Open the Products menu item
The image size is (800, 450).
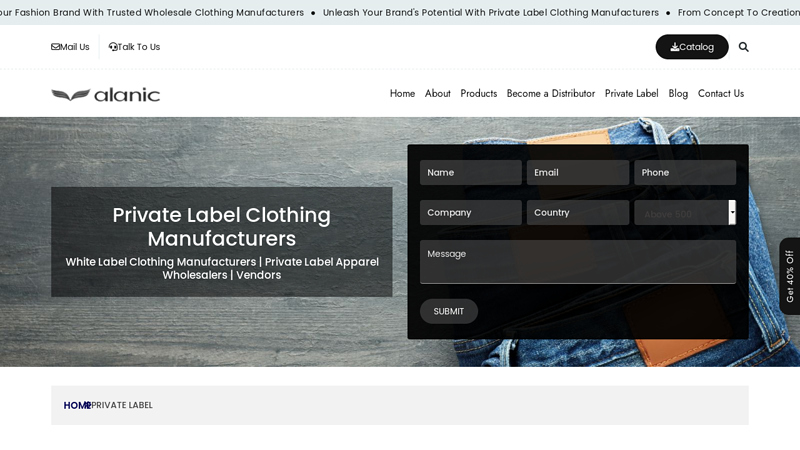(479, 93)
